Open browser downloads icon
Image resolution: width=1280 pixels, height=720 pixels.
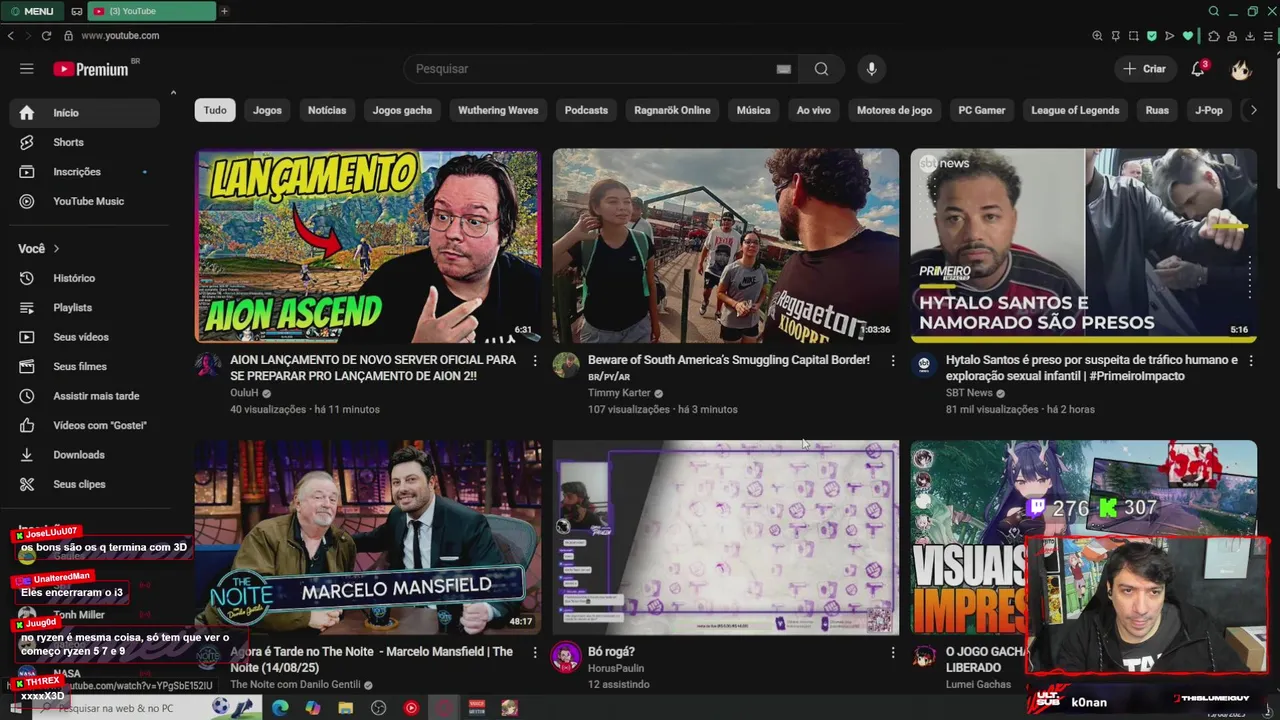pos(1250,36)
